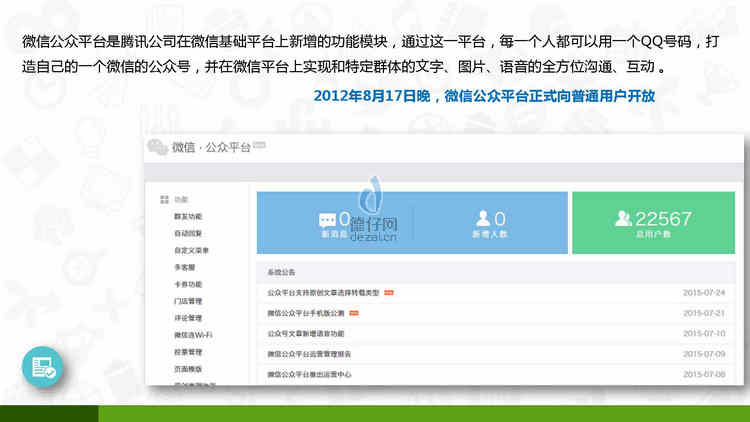Click the date 2015-07-21
Screen dimensions: 750x422
tap(704, 313)
